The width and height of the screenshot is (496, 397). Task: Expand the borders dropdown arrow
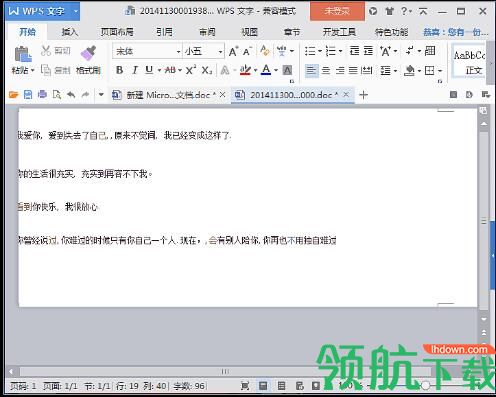[x=440, y=71]
